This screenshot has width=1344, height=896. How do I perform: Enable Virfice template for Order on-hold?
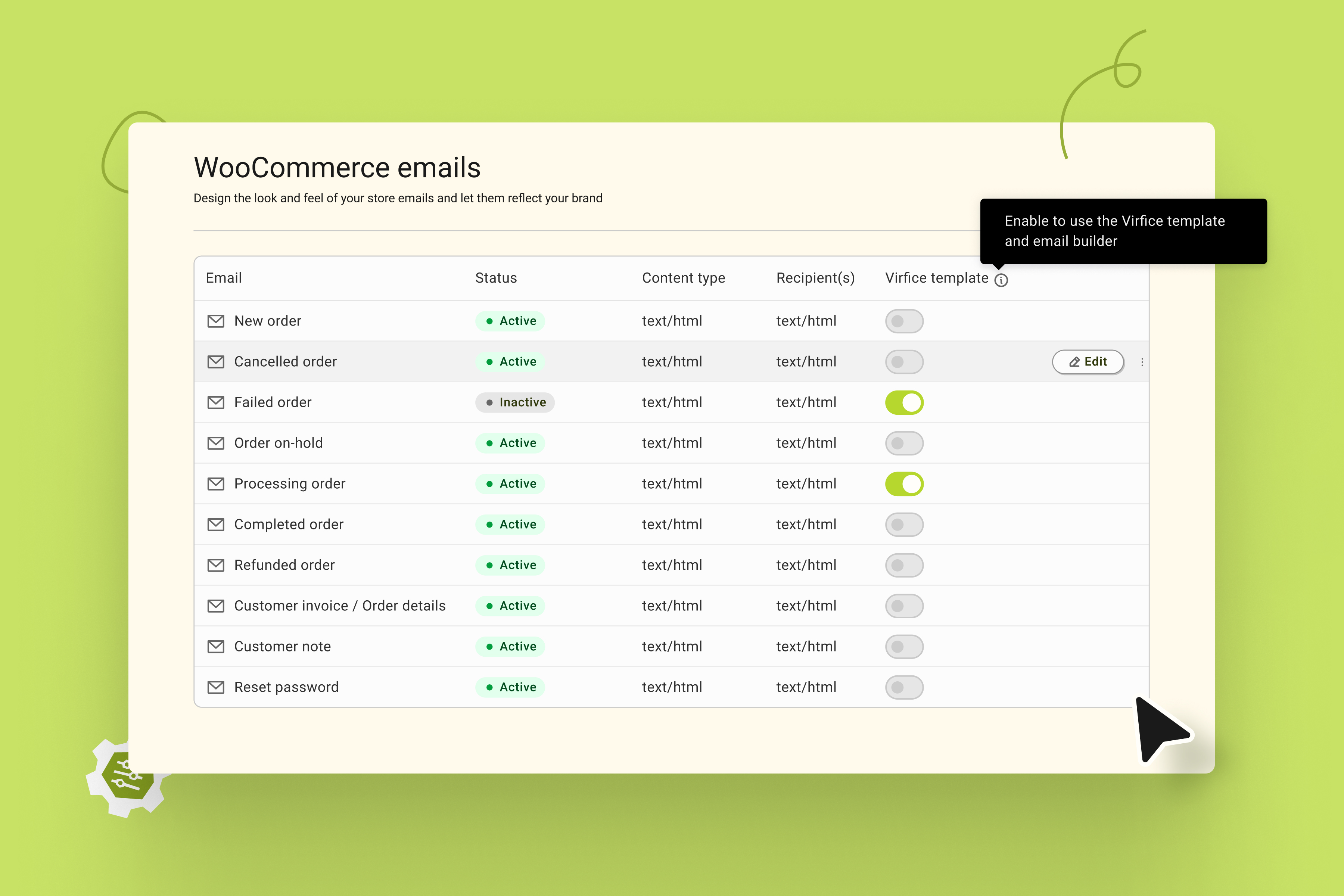tap(904, 443)
